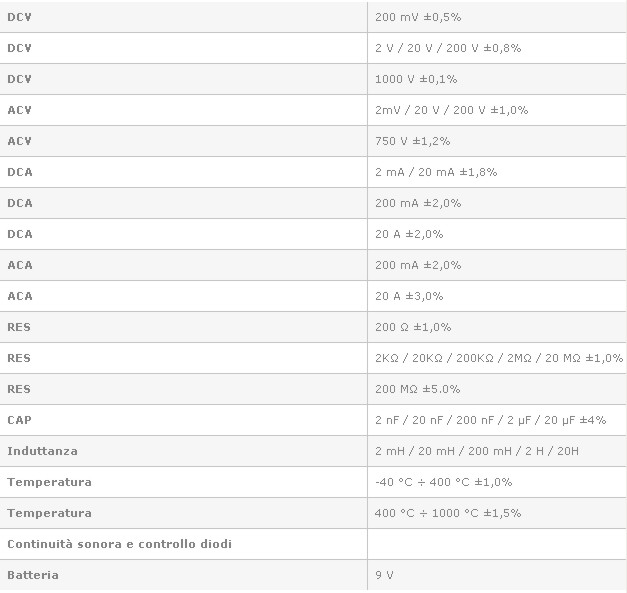
Task: Click the DCA "20 A ±2,0%" value
Action: pyautogui.click(x=409, y=234)
